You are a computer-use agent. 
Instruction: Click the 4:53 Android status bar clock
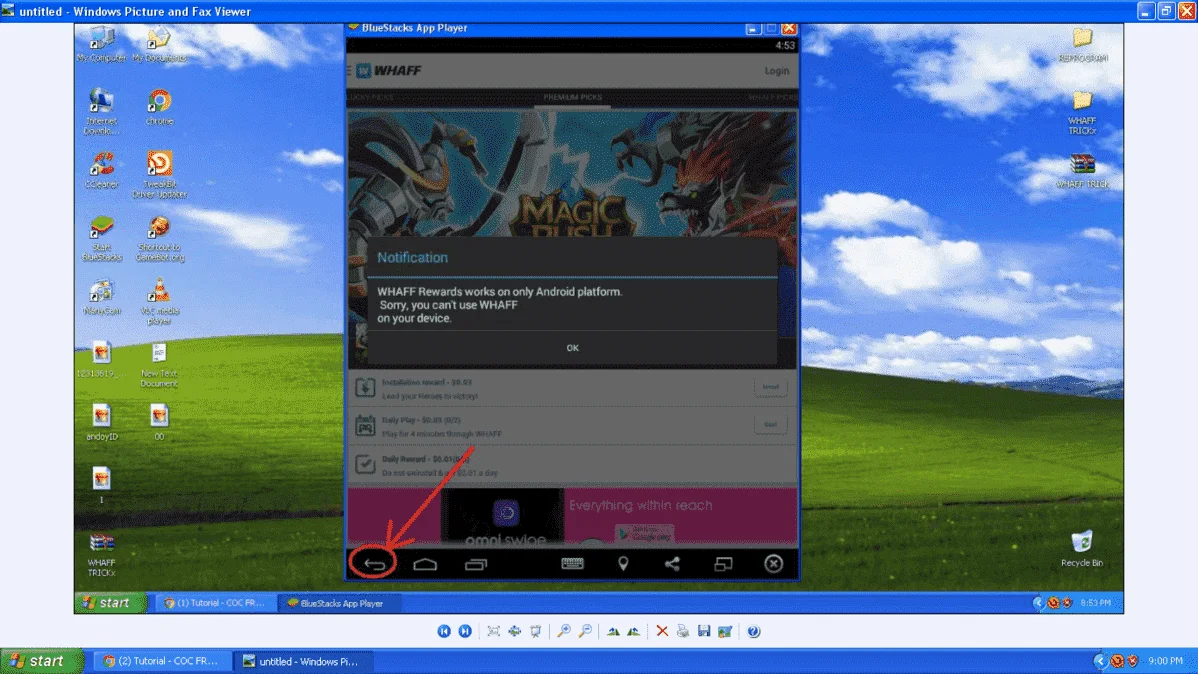[785, 45]
